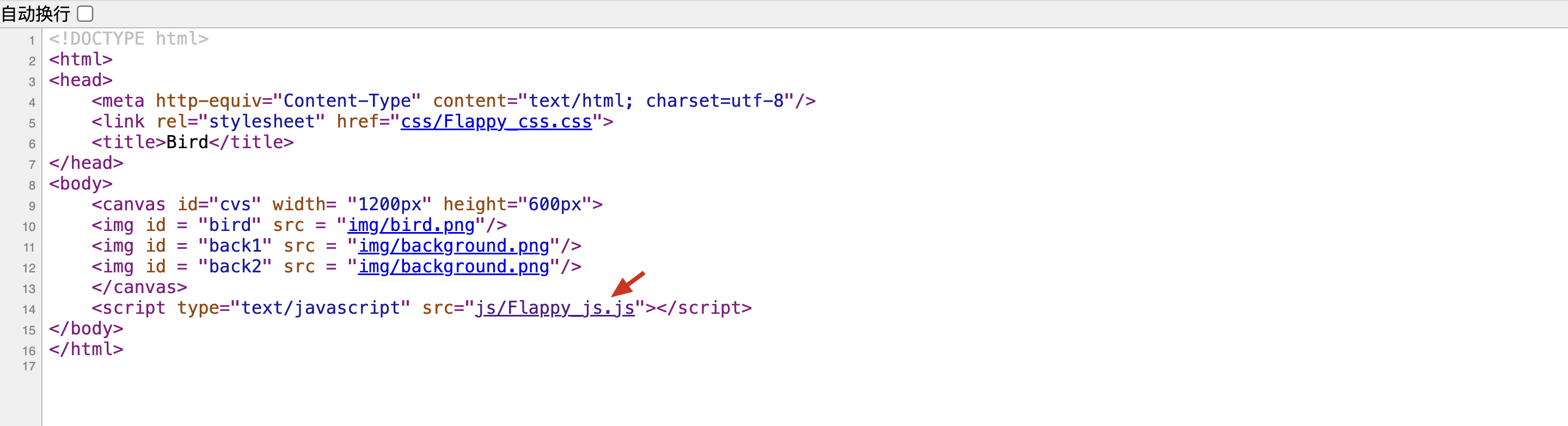Screen dimensions: 1568x426
Task: Click the 自动换行 label text
Action: (36, 14)
